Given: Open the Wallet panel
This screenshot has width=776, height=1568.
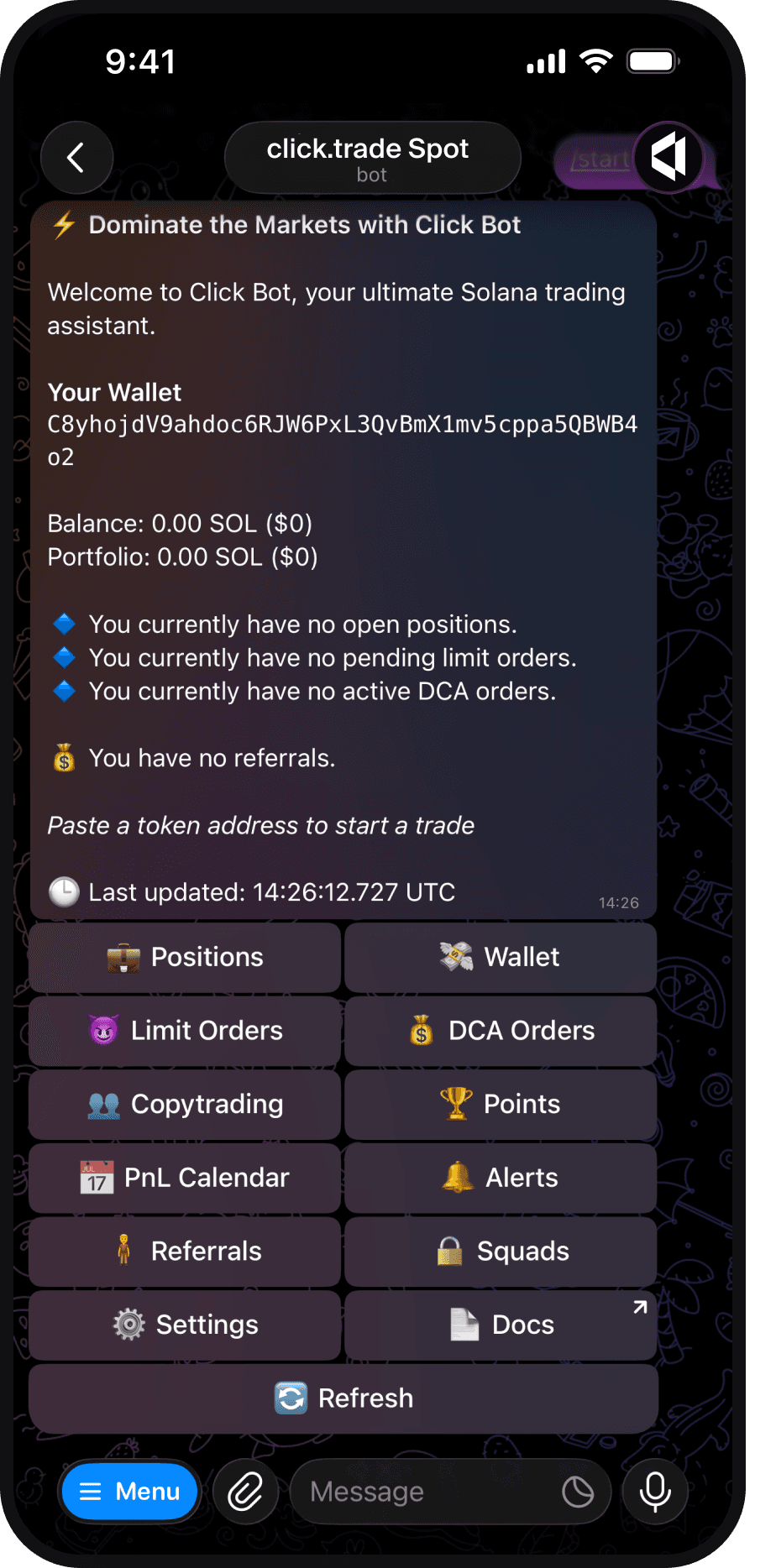Looking at the screenshot, I should [x=500, y=956].
